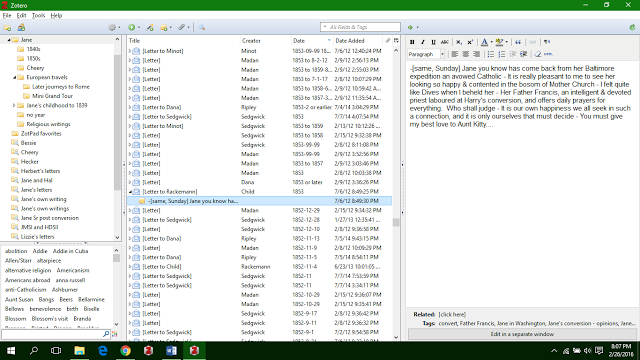Toggle subscript formatting
This screenshot has width=640, height=360.
point(459,42)
